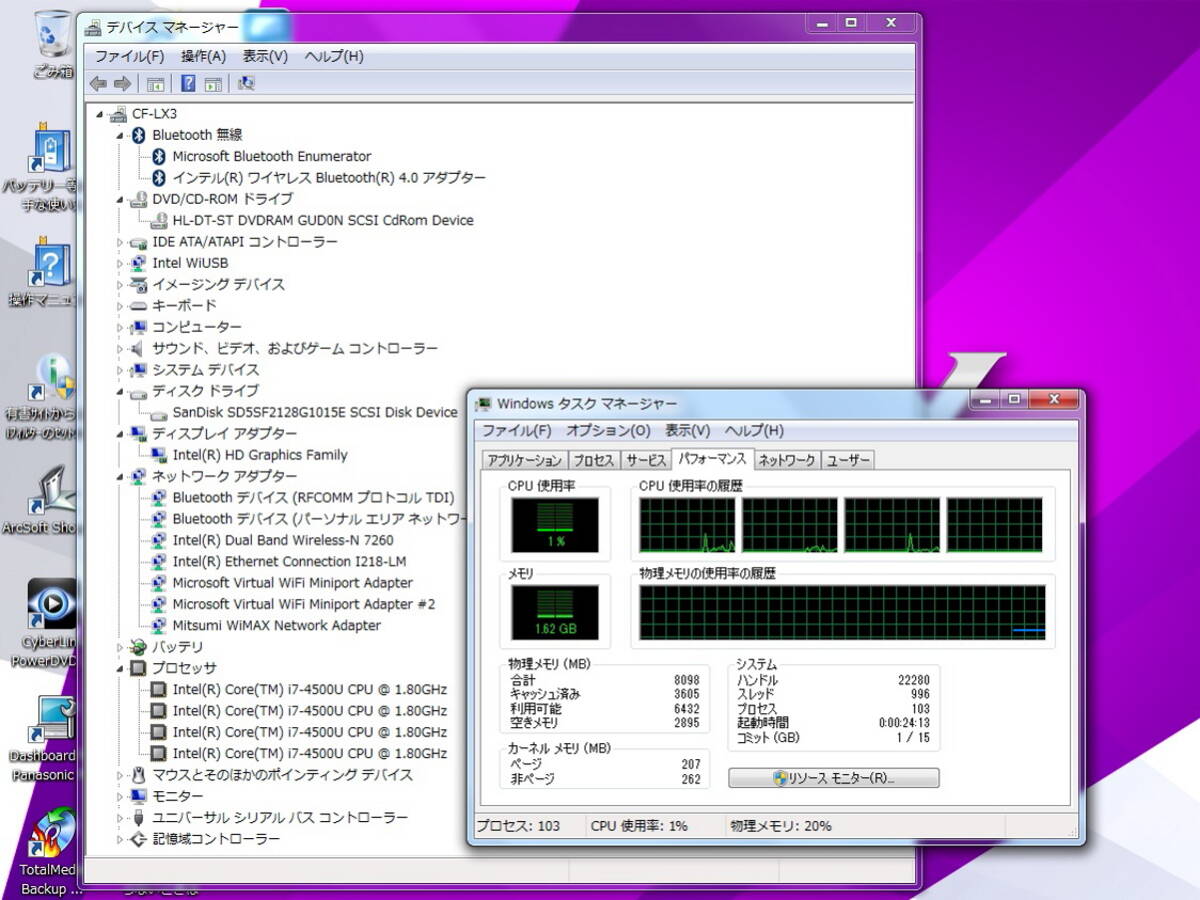Viewport: 1200px width, 900px height.
Task: Select インテル(R) ワイヤレス Bluetooth(R) 4.0 アダプター
Action: pyautogui.click(x=329, y=178)
